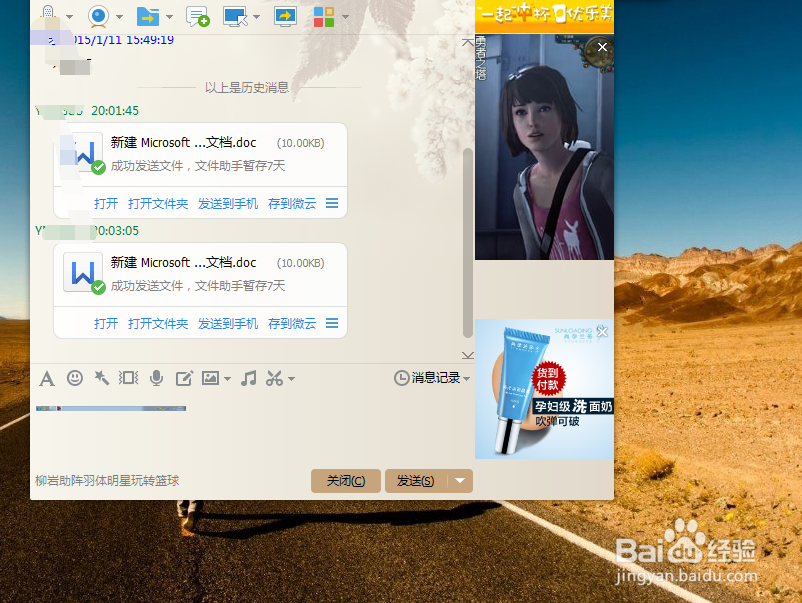This screenshot has width=802, height=603.
Task: Expand the file transfer options arrow
Action: pyautogui.click(x=168, y=16)
